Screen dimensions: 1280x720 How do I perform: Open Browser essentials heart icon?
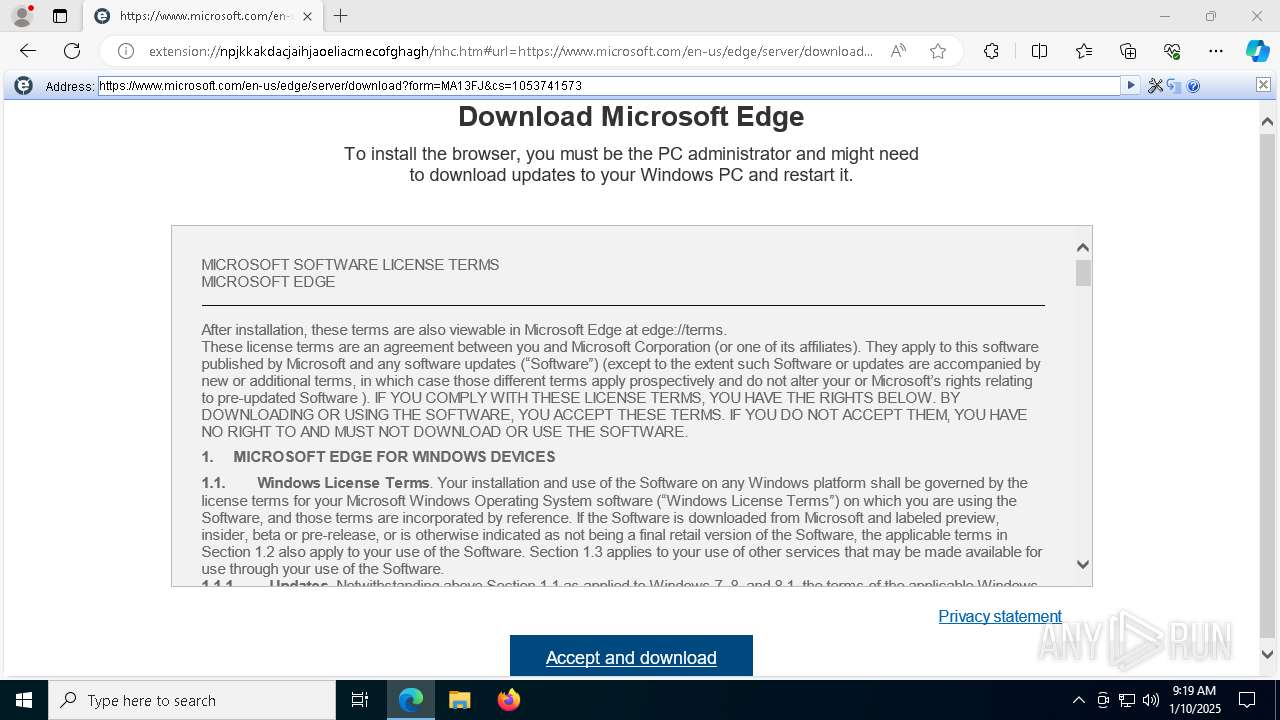pos(1172,51)
